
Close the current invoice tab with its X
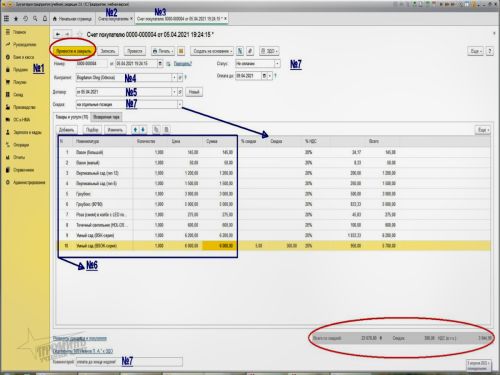(226, 19)
